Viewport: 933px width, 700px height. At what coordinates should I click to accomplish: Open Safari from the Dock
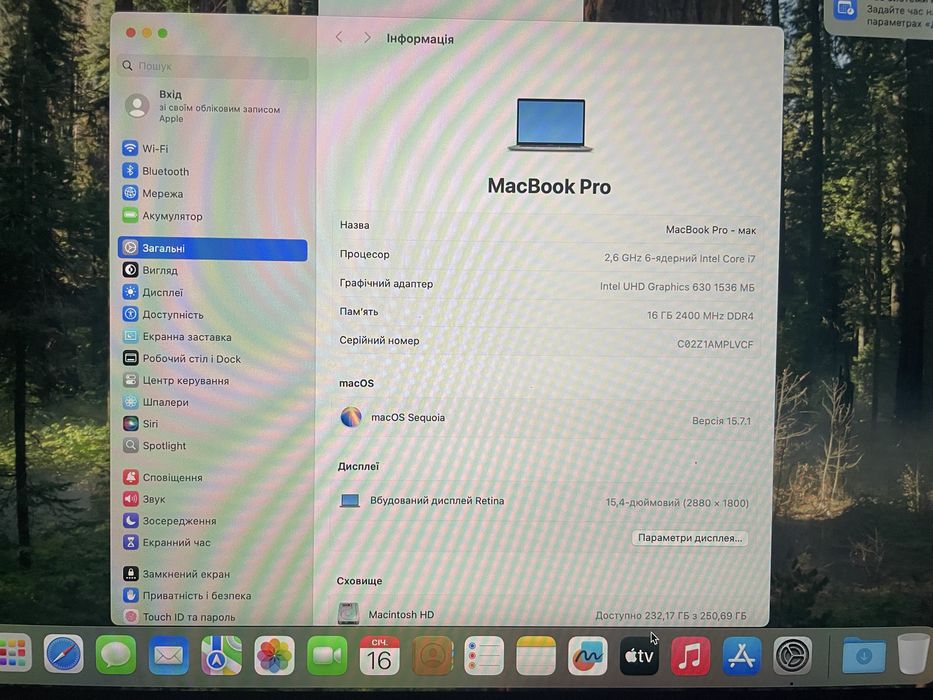point(63,655)
